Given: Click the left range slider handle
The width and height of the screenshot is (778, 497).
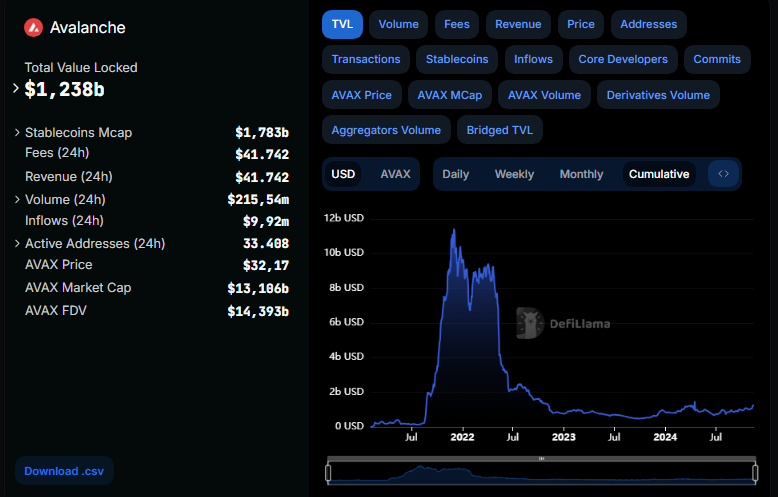Looking at the screenshot, I should 328,473.
